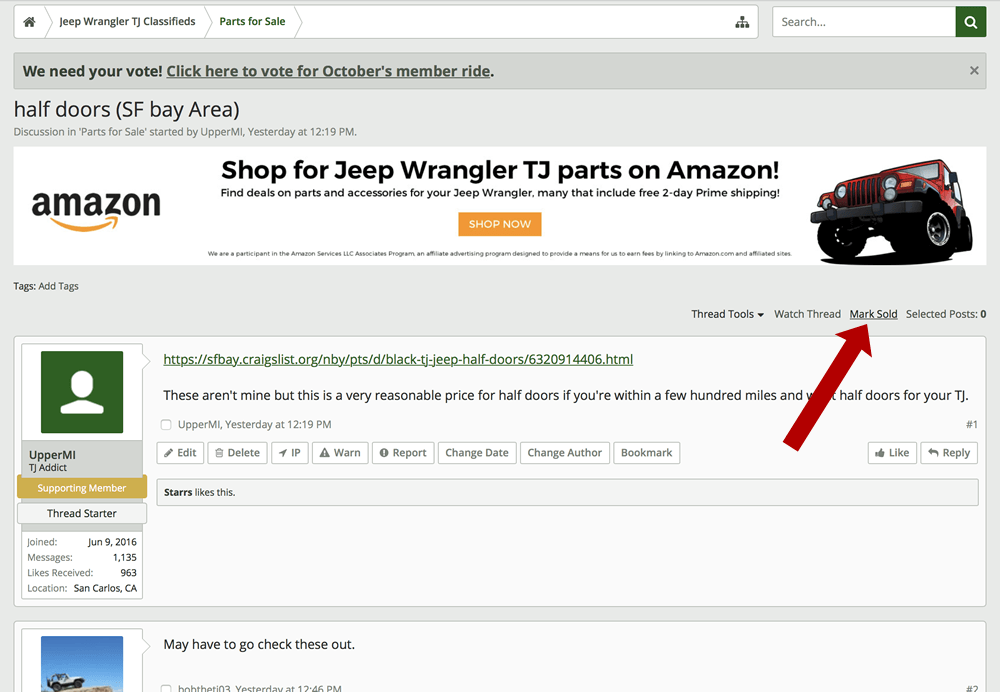The image size is (1000, 692).
Task: Click the Bookmark button
Action: [x=647, y=453]
